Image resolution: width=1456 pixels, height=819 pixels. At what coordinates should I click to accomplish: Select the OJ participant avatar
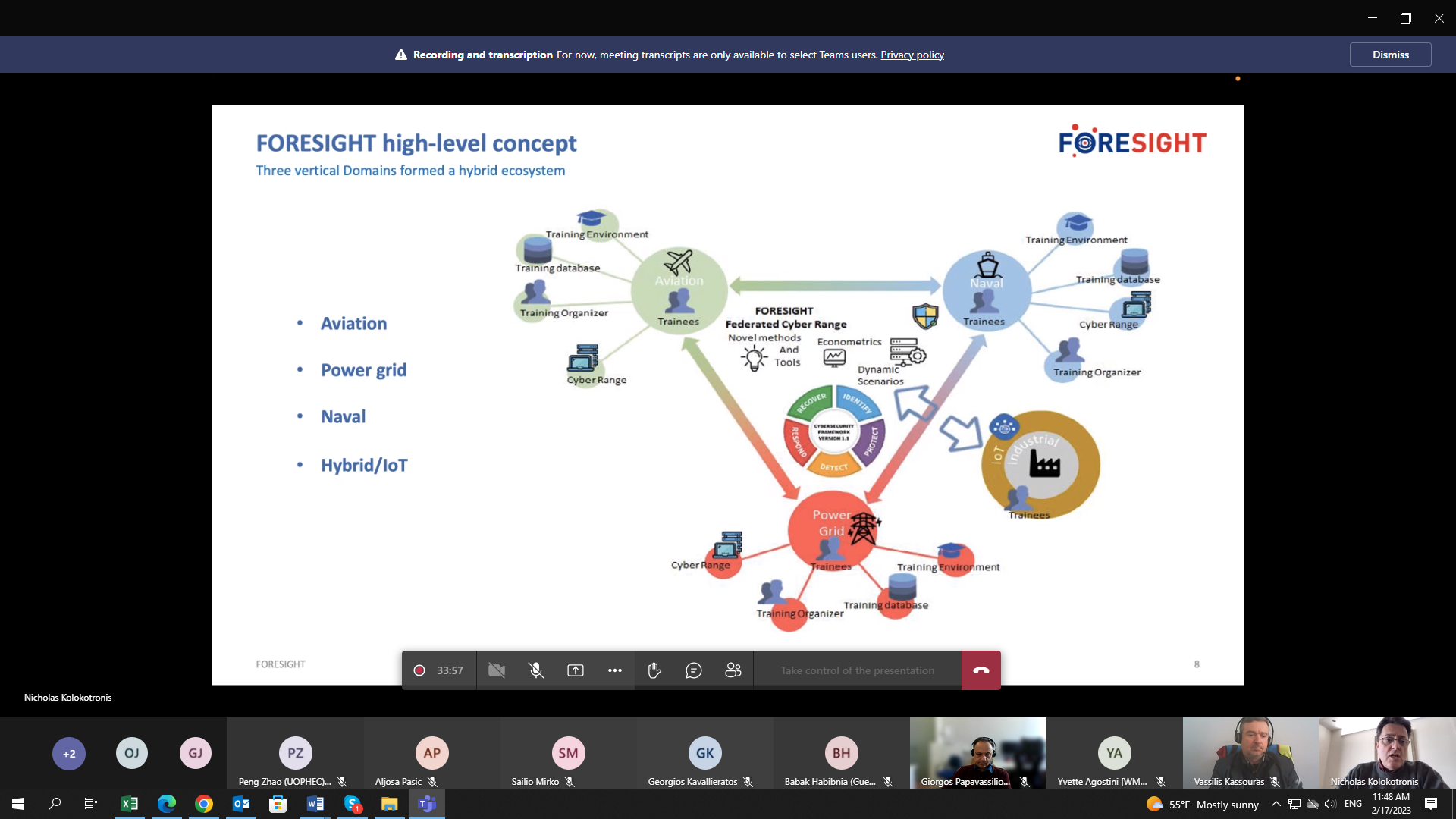pyautogui.click(x=132, y=754)
